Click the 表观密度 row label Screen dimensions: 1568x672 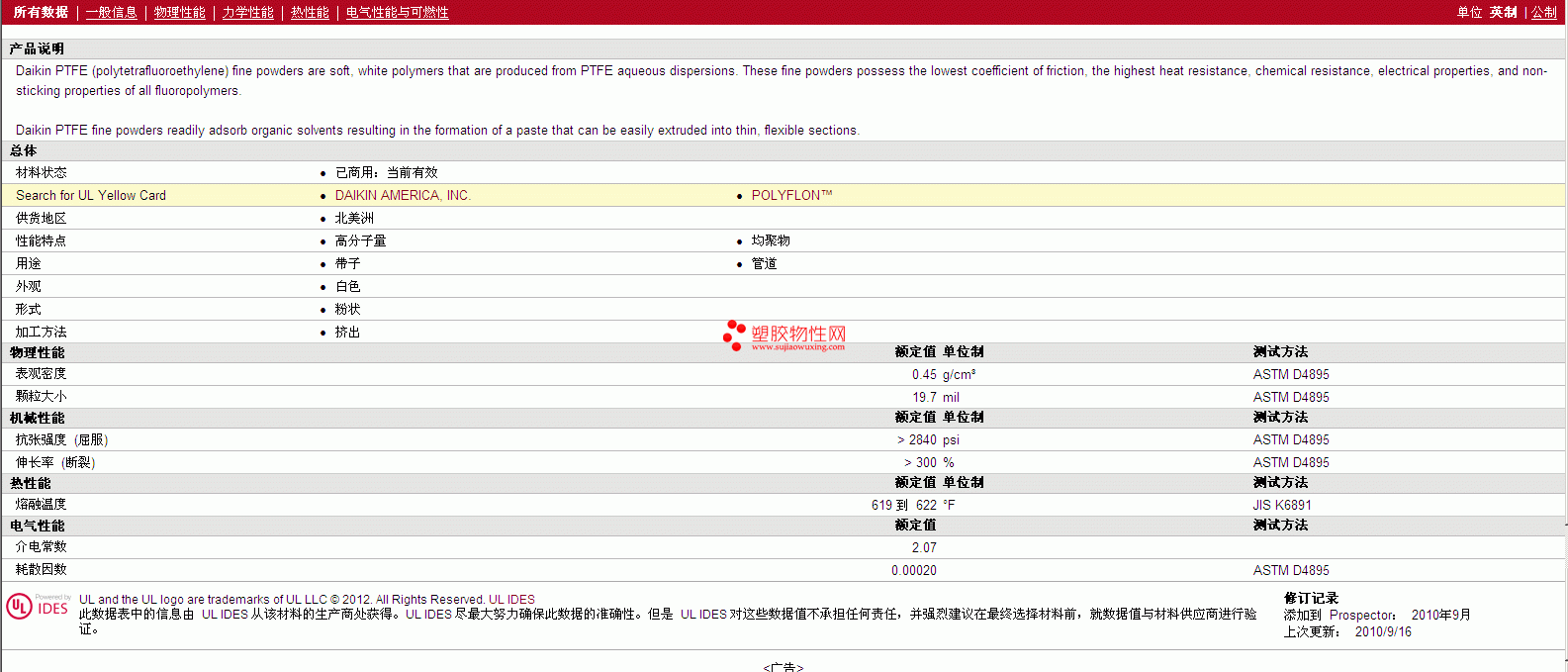tap(41, 373)
